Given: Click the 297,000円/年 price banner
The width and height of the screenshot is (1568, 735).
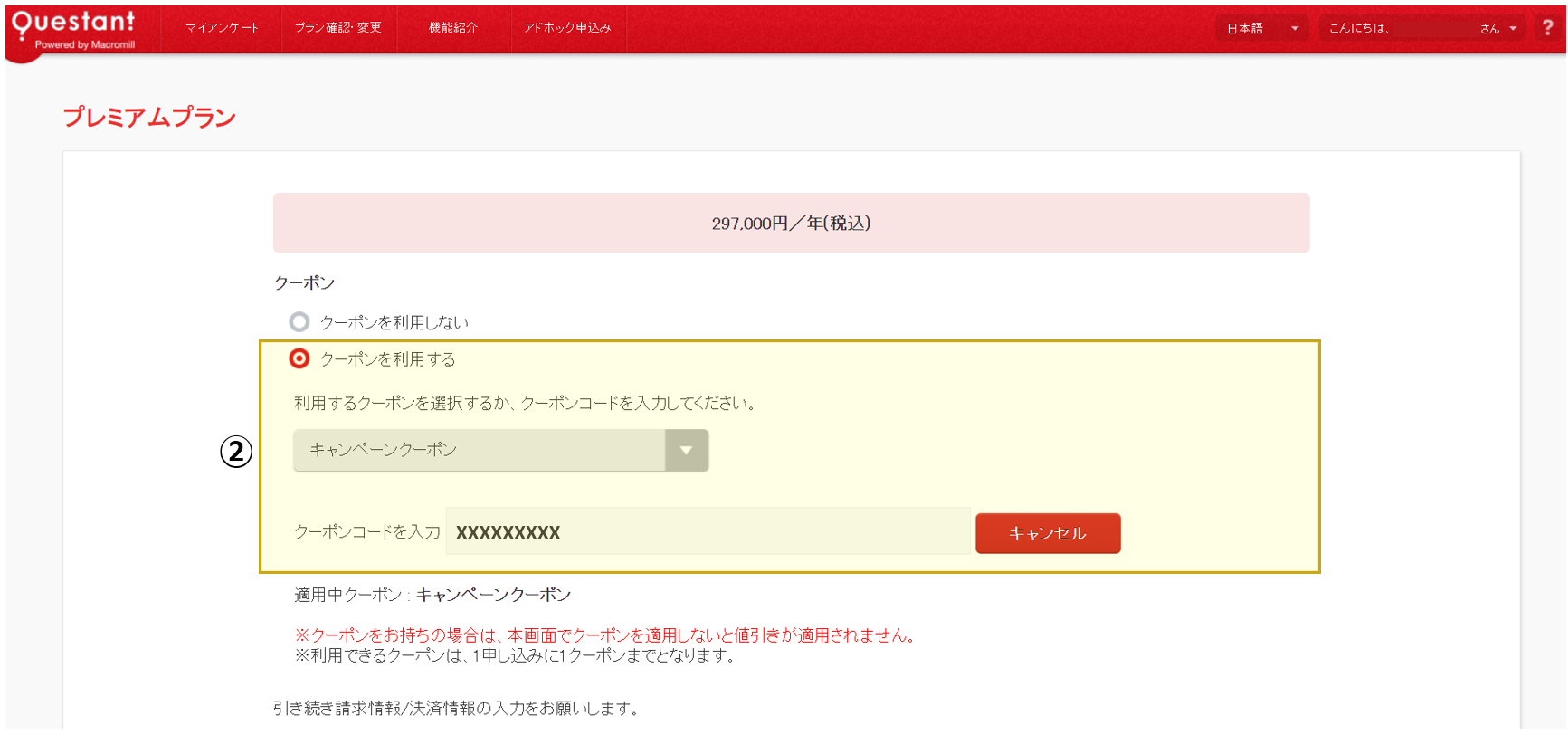Looking at the screenshot, I should pyautogui.click(x=791, y=223).
